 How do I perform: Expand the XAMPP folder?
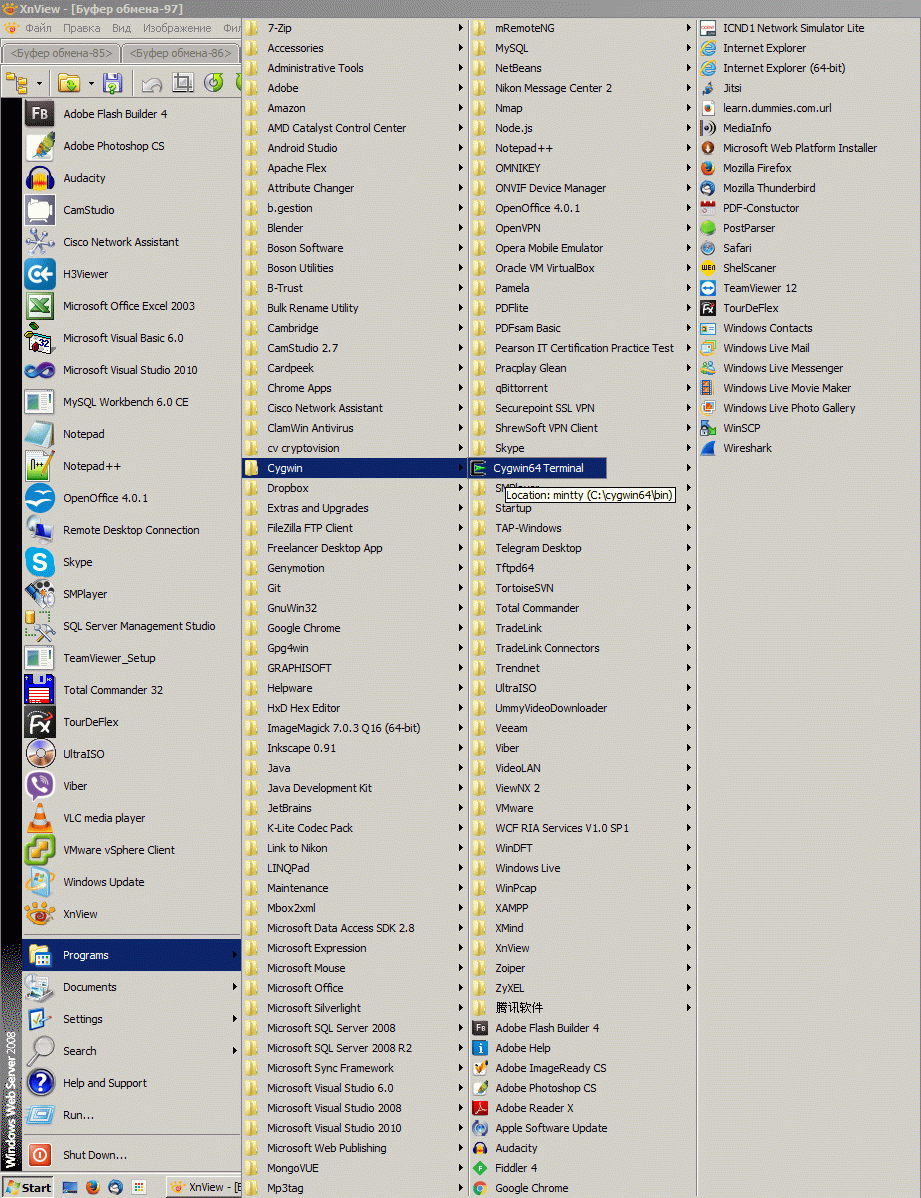tap(582, 908)
